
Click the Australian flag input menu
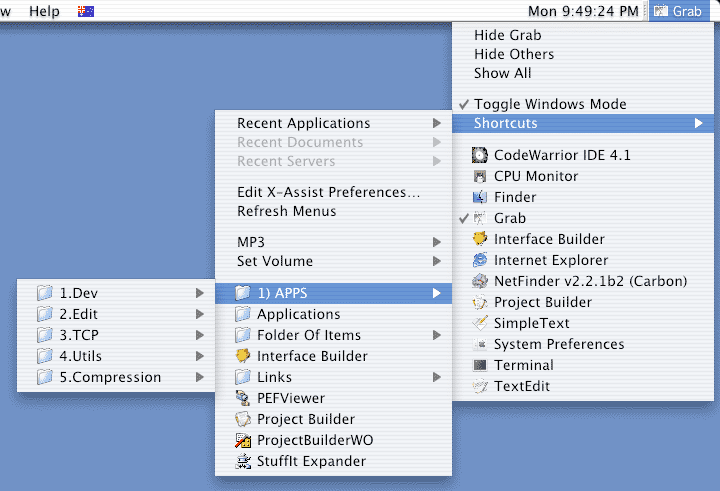(x=86, y=11)
